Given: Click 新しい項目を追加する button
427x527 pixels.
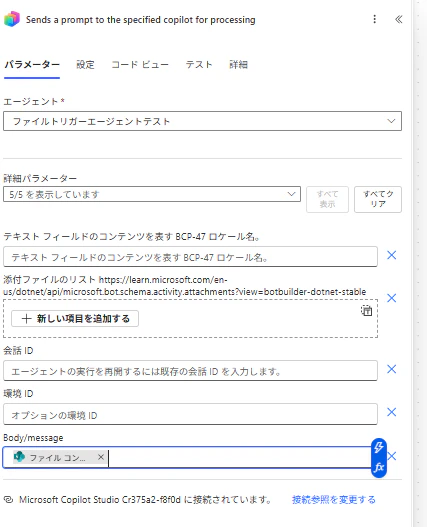Looking at the screenshot, I should 75,319.
